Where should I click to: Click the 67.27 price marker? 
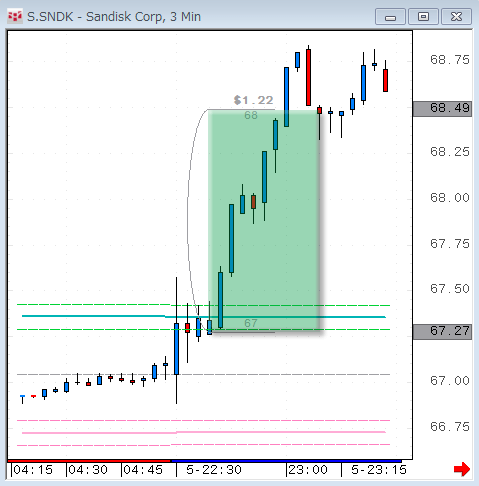(x=443, y=331)
